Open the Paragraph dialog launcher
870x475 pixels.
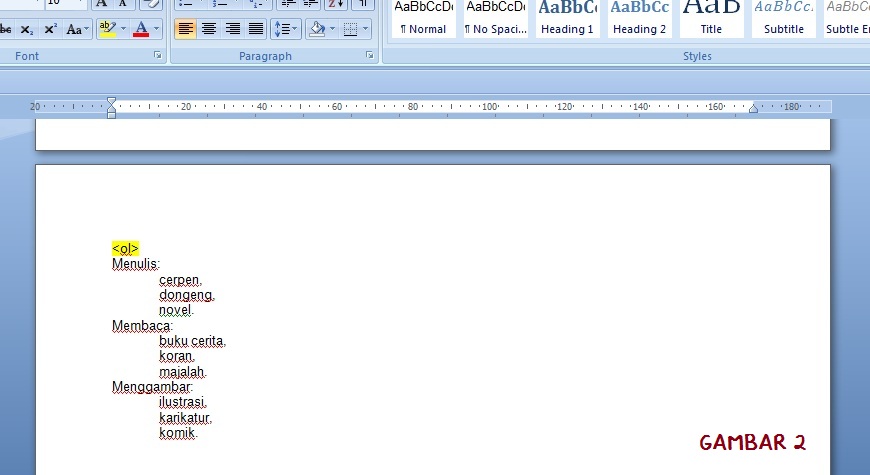pos(370,57)
